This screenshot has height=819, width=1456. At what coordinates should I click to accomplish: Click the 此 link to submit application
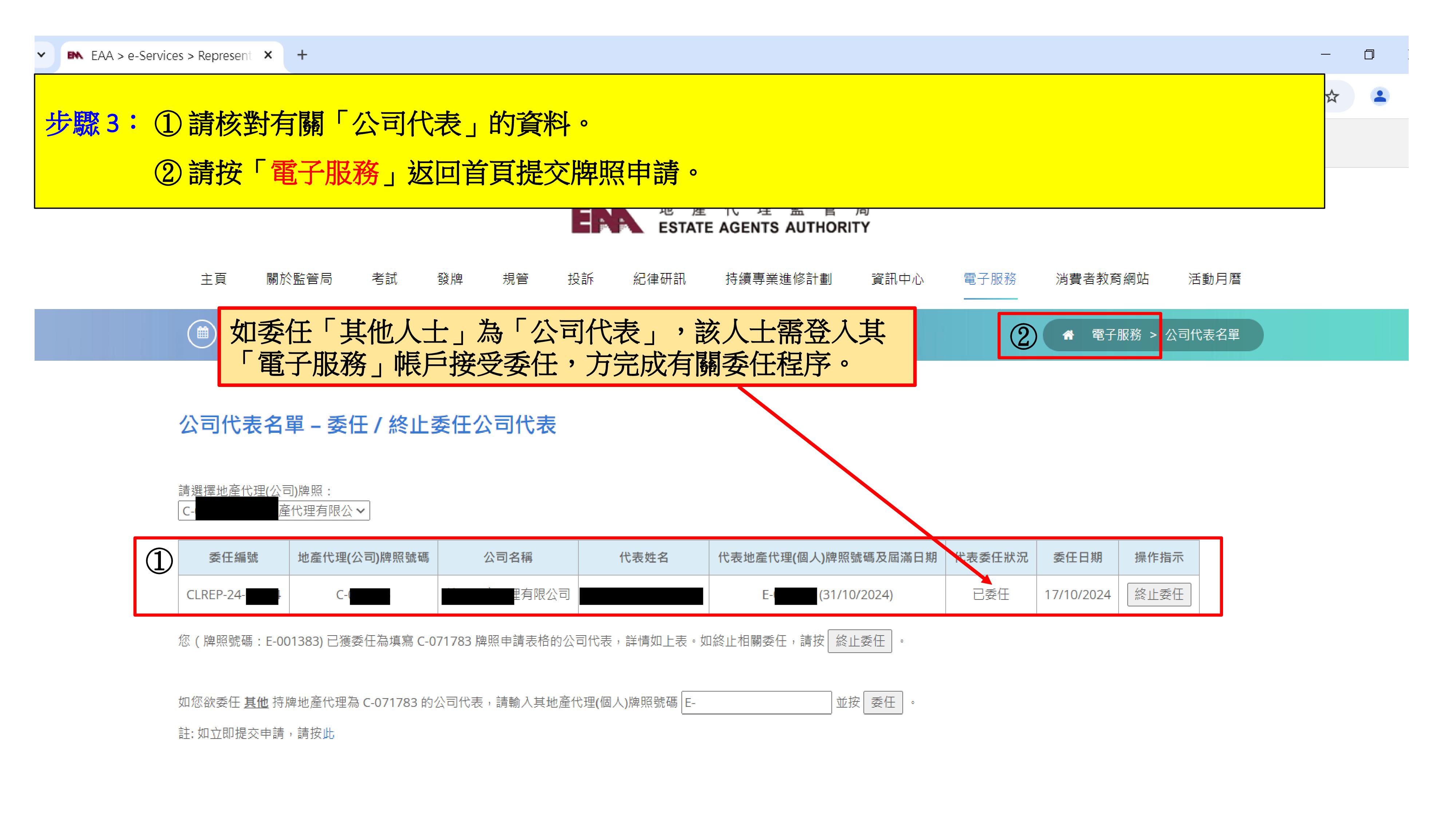(328, 733)
